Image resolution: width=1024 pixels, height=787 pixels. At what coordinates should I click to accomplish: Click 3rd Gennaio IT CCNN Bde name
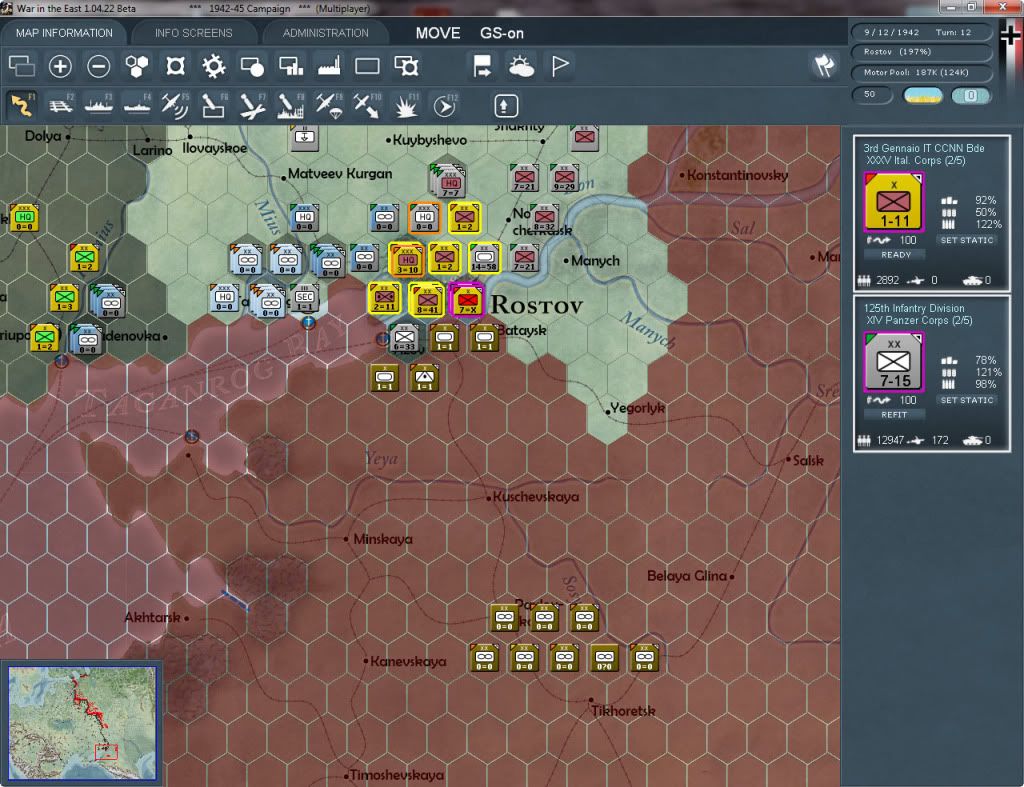pos(923,148)
